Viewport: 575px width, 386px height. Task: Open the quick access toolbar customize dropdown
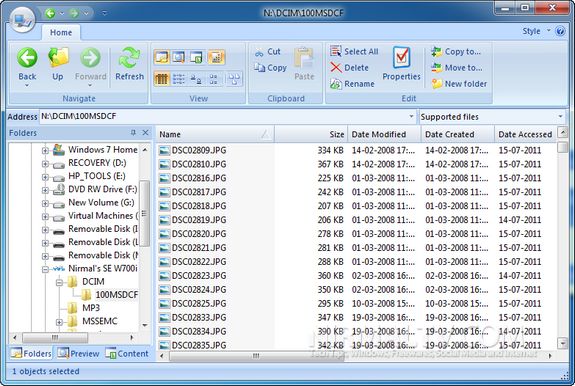(105, 14)
